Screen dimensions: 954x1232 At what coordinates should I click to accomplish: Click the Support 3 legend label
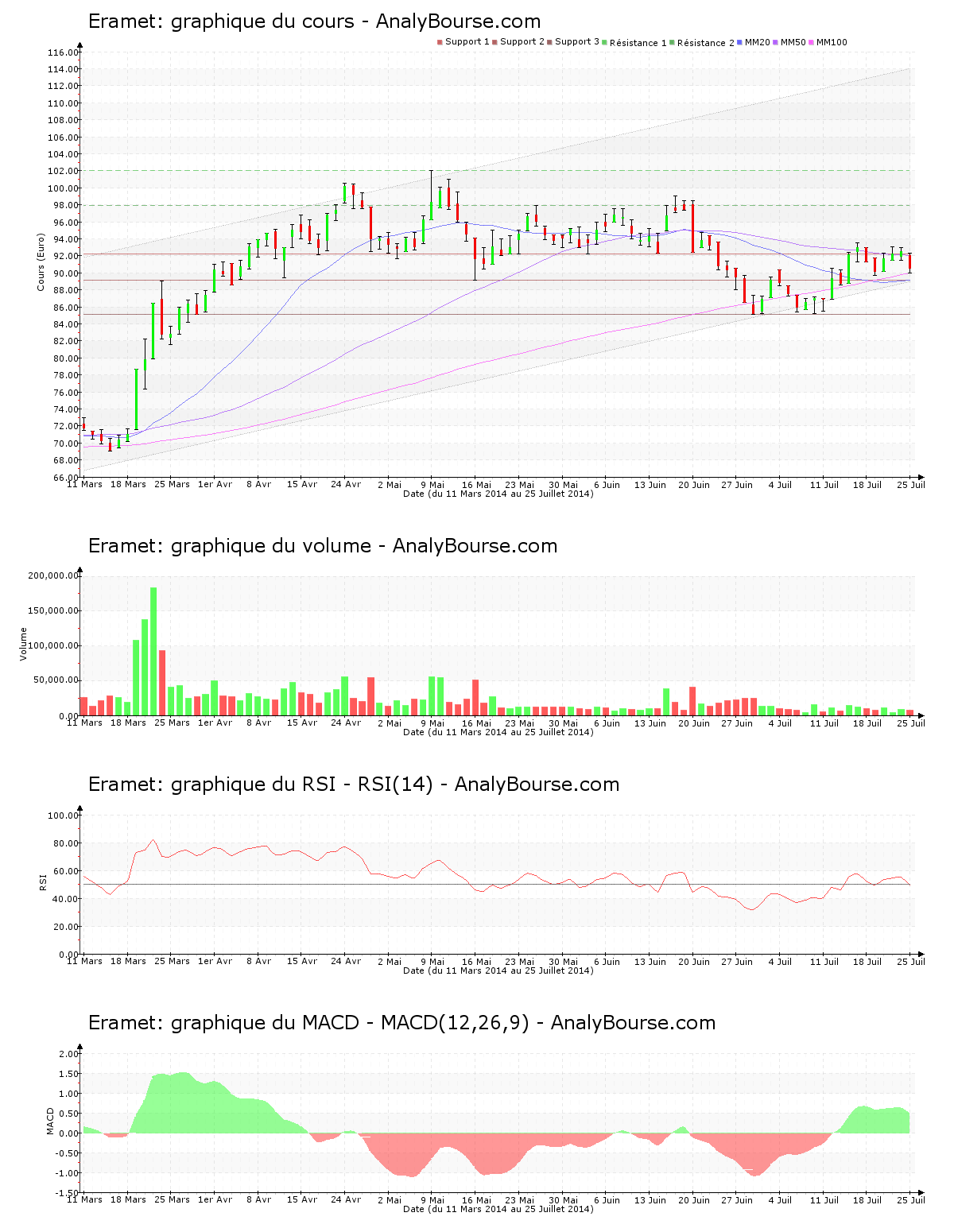(x=576, y=42)
